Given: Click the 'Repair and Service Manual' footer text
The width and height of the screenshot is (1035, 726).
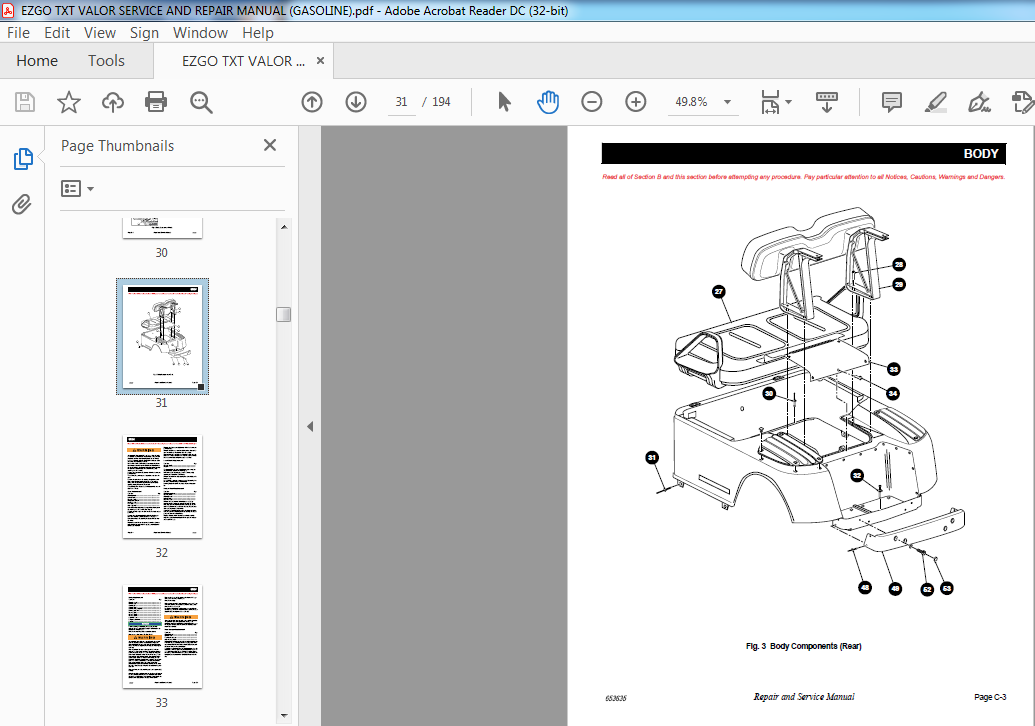Looking at the screenshot, I should [x=804, y=697].
